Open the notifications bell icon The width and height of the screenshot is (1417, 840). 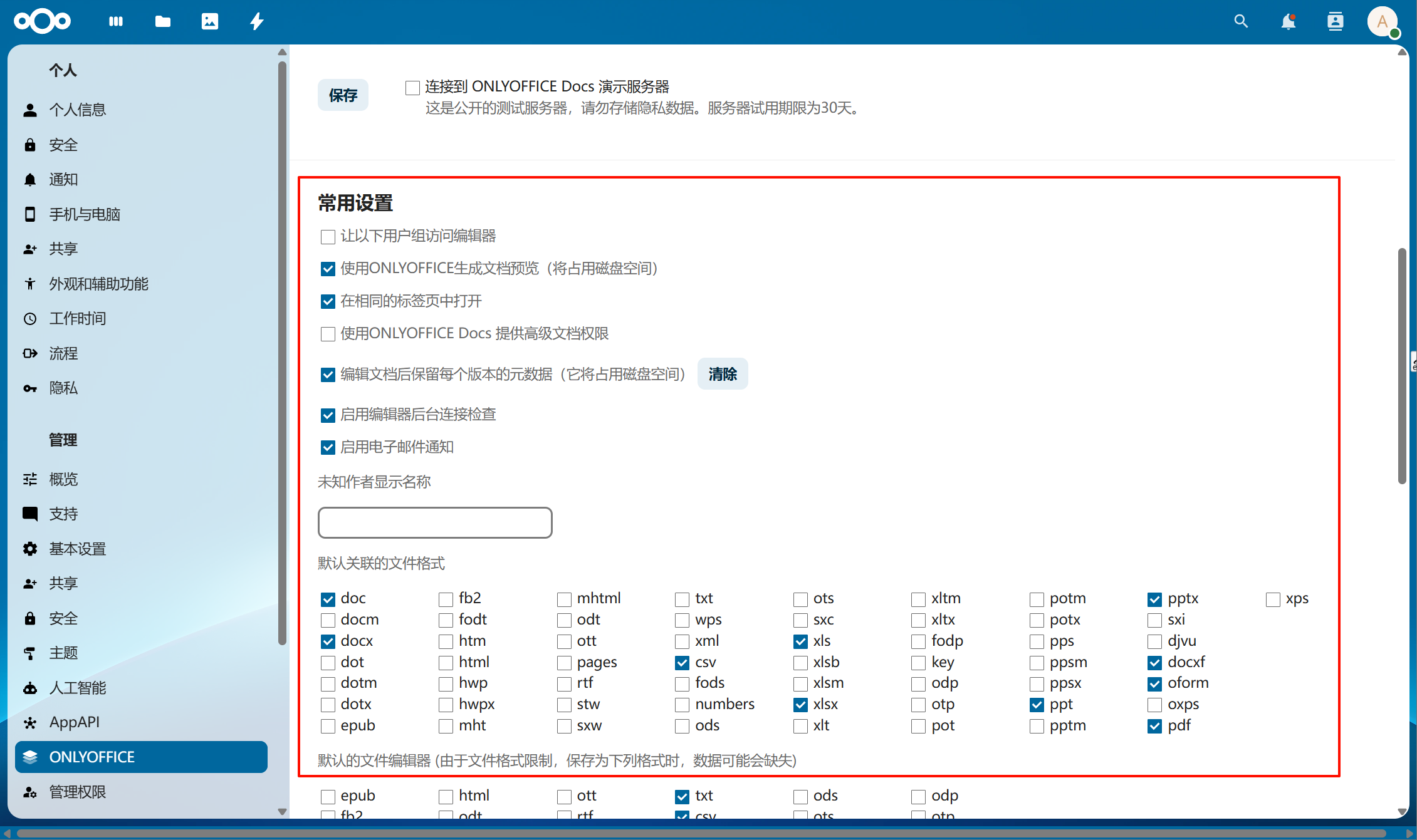tap(1288, 21)
